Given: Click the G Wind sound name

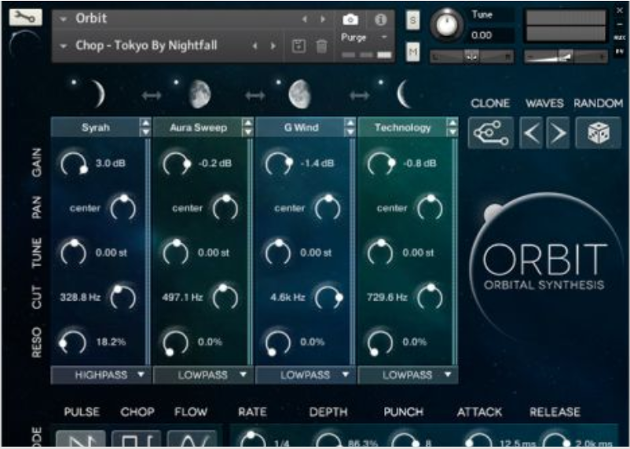Looking at the screenshot, I should pyautogui.click(x=301, y=128).
